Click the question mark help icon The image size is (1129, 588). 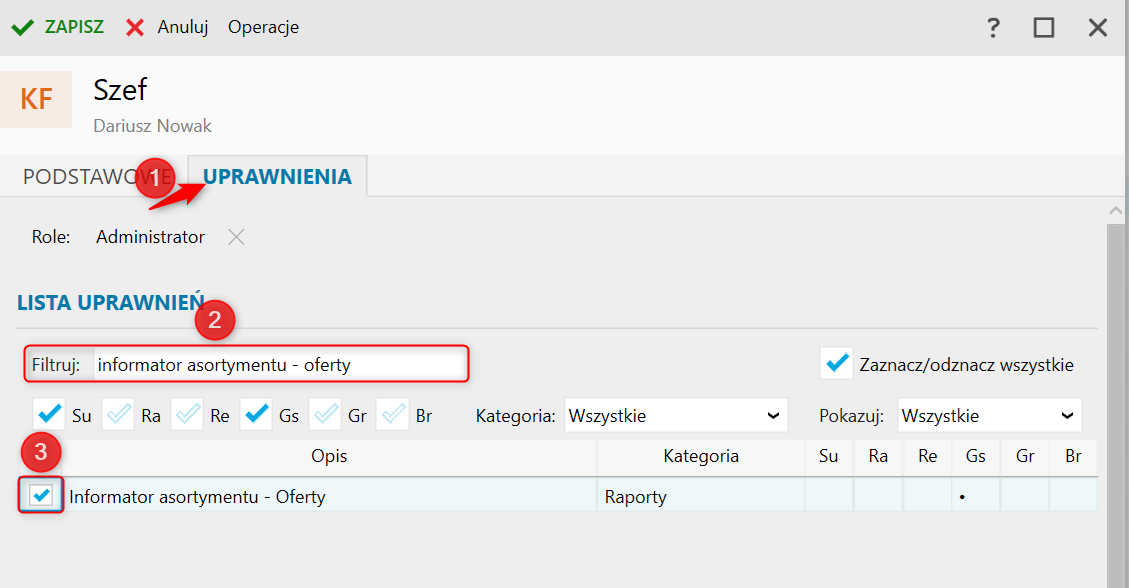[x=993, y=28]
